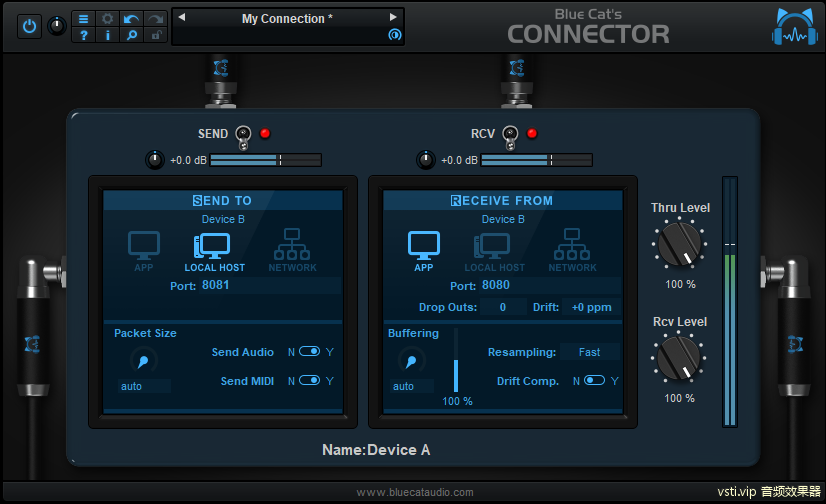
Task: Click the RCV +0.0 dB value
Action: tap(459, 160)
